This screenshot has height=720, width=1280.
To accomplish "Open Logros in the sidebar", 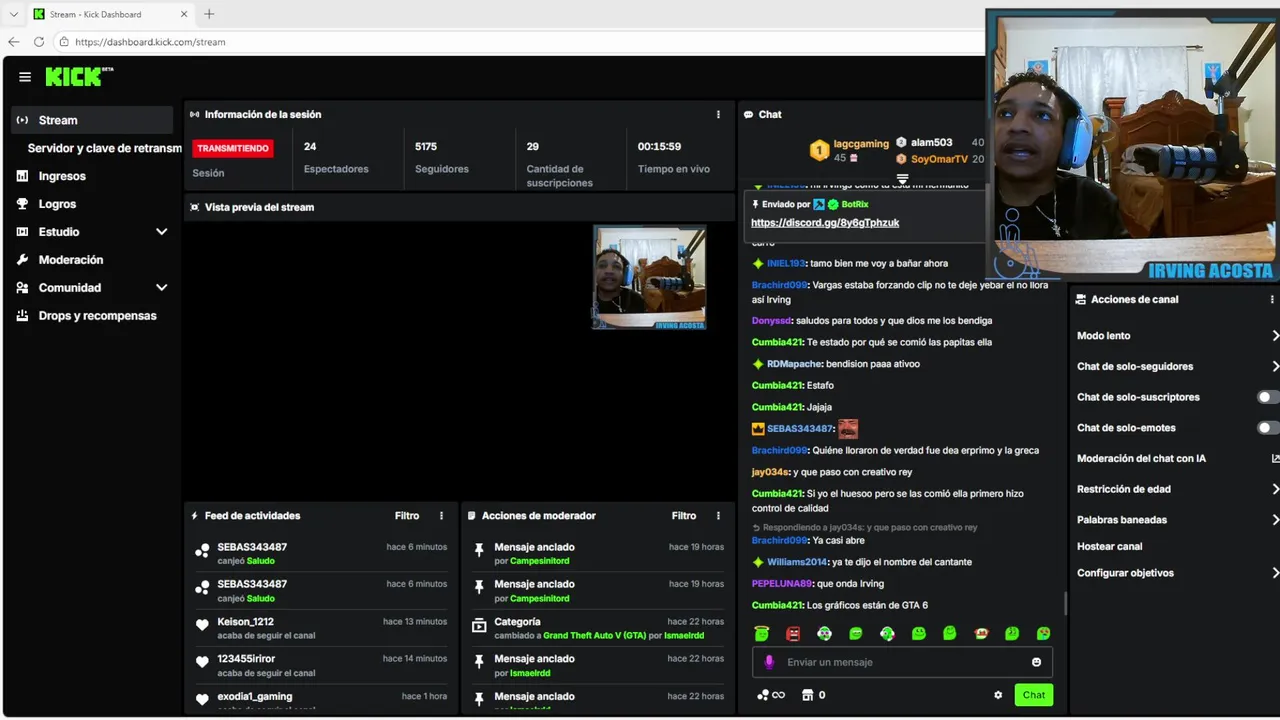I will pyautogui.click(x=57, y=204).
